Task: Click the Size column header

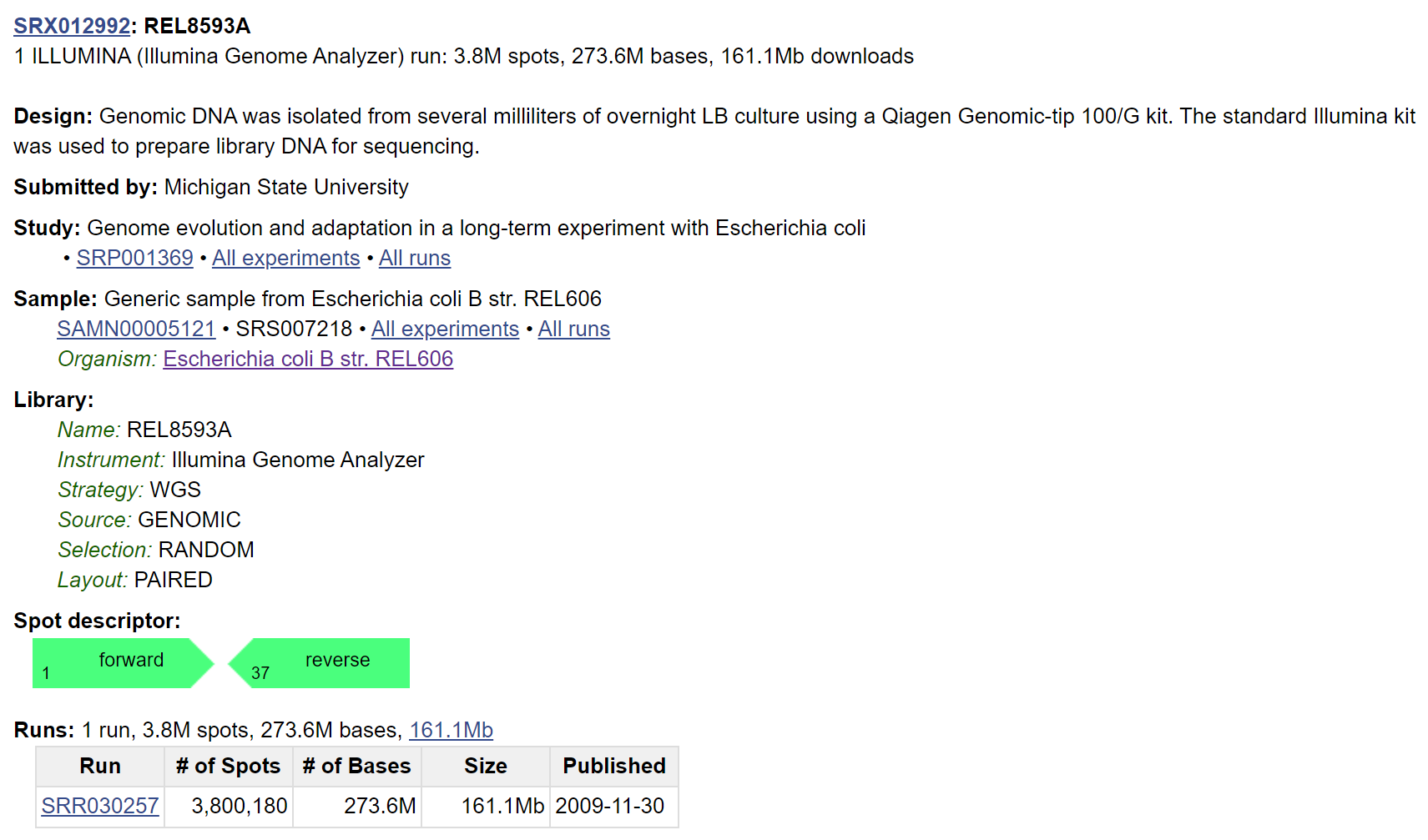Action: pos(485,767)
